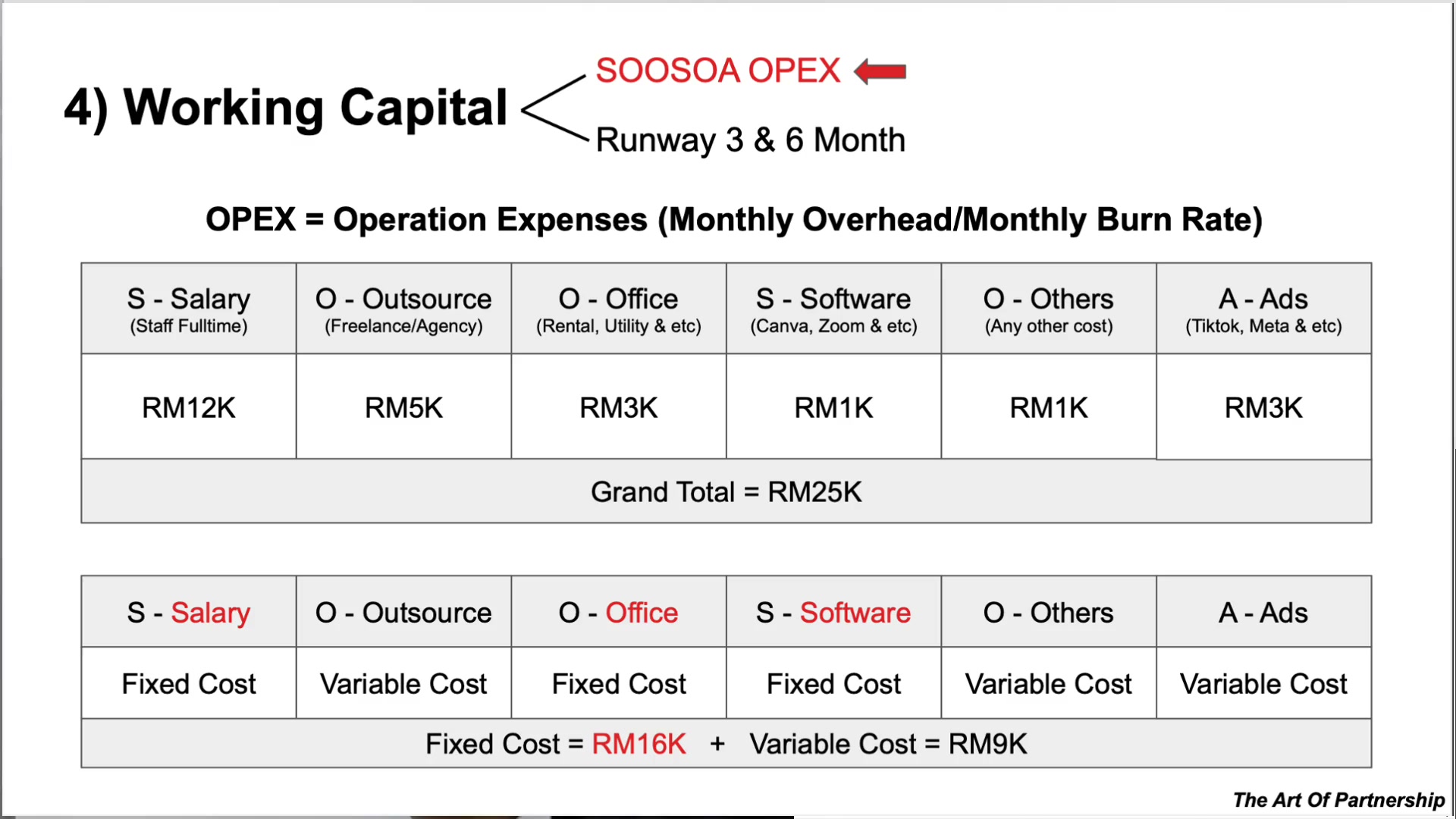Select the Variable Cost cell under Outsource
This screenshot has height=819, width=1456.
pos(403,683)
